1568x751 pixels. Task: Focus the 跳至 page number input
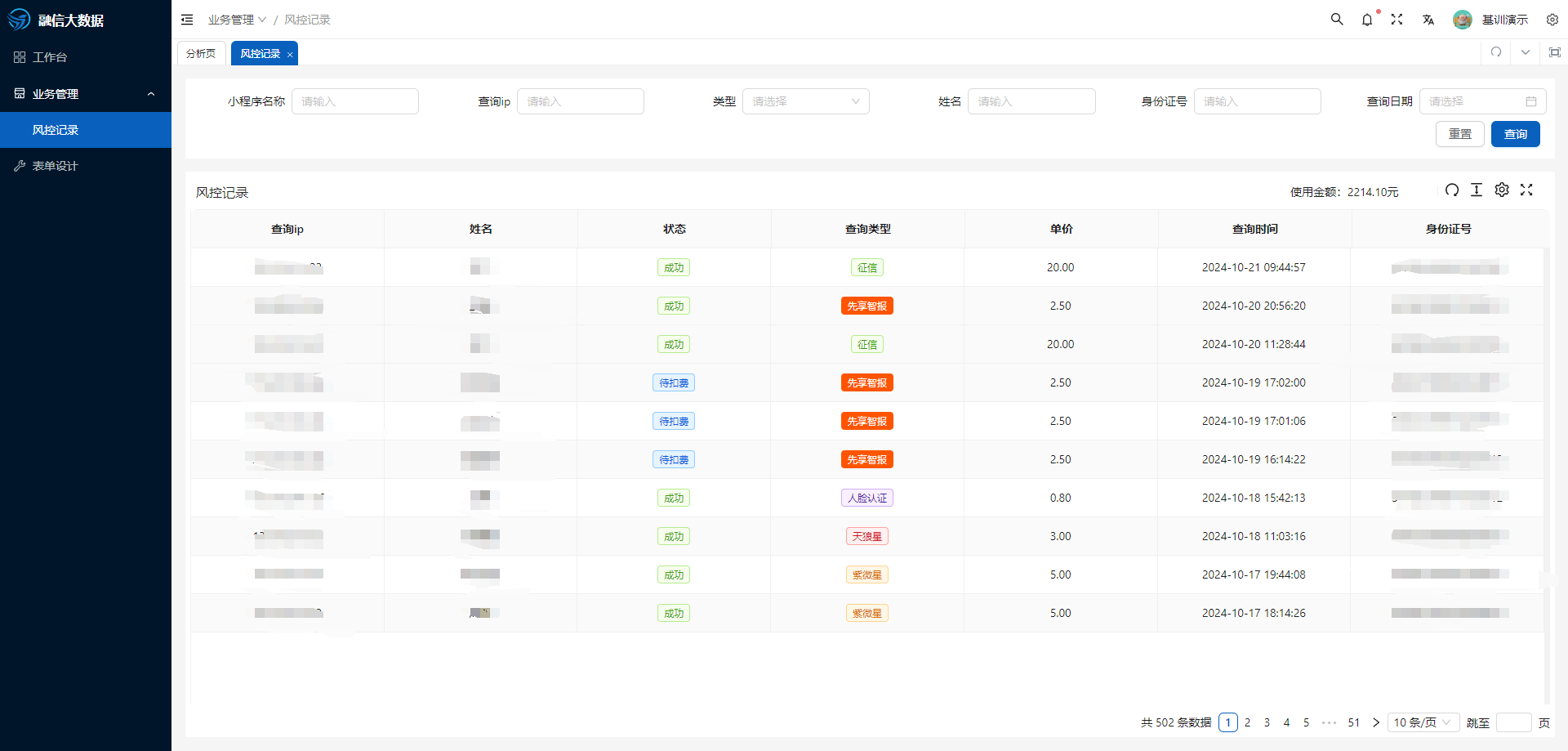[x=1514, y=722]
